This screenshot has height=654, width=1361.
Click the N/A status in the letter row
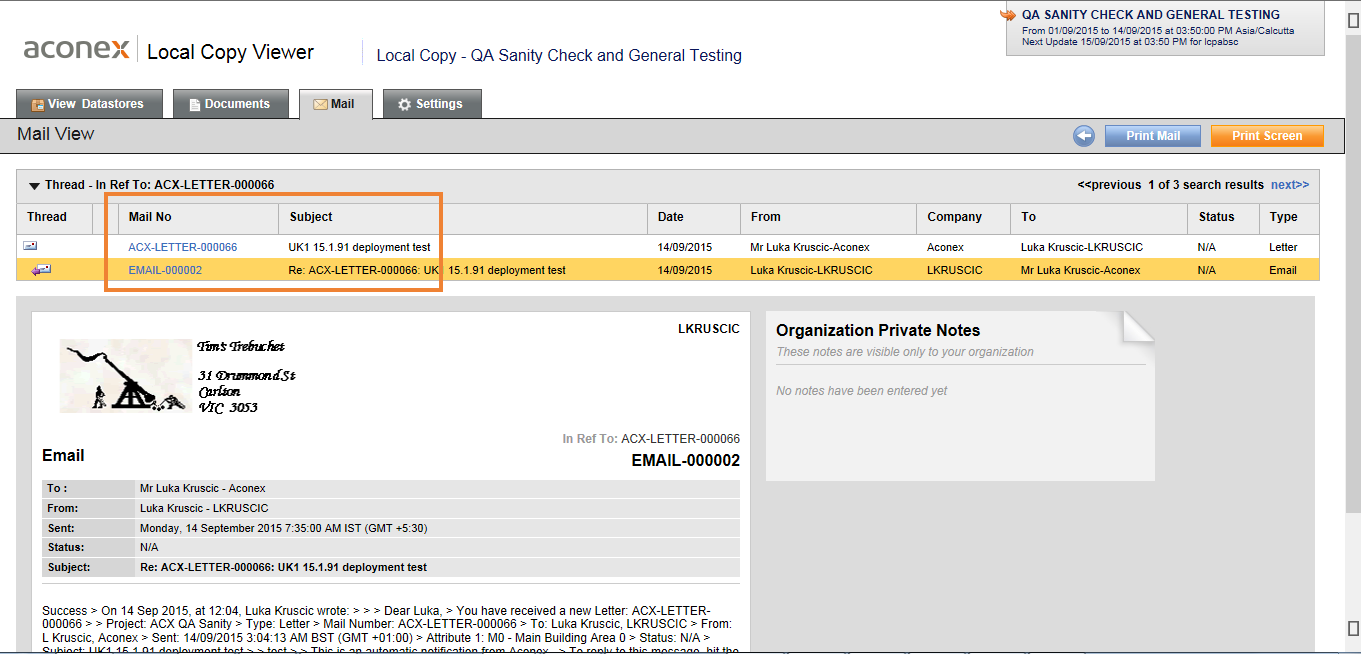(x=1206, y=247)
